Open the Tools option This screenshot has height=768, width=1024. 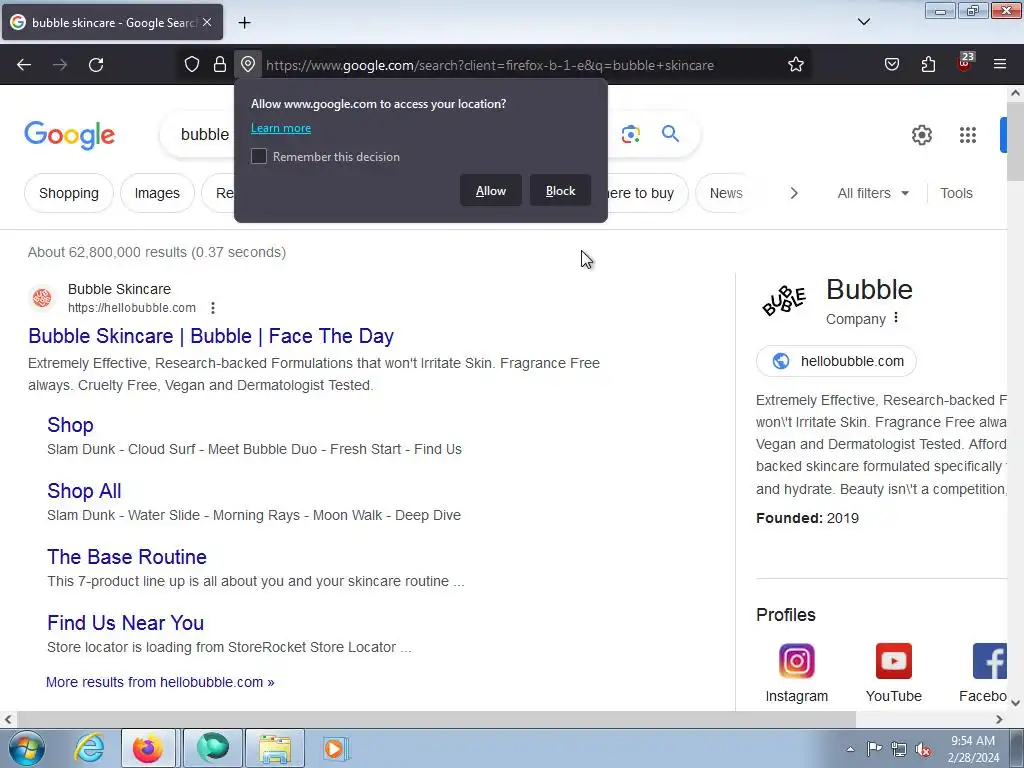coord(956,193)
